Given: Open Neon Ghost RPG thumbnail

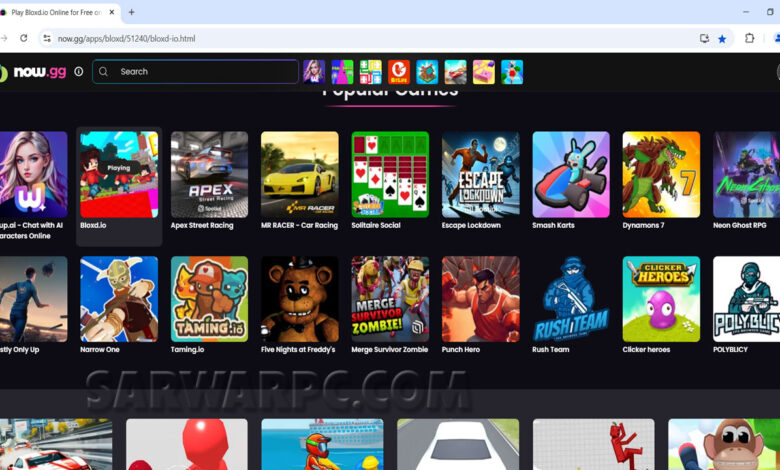Looking at the screenshot, I should click(747, 175).
